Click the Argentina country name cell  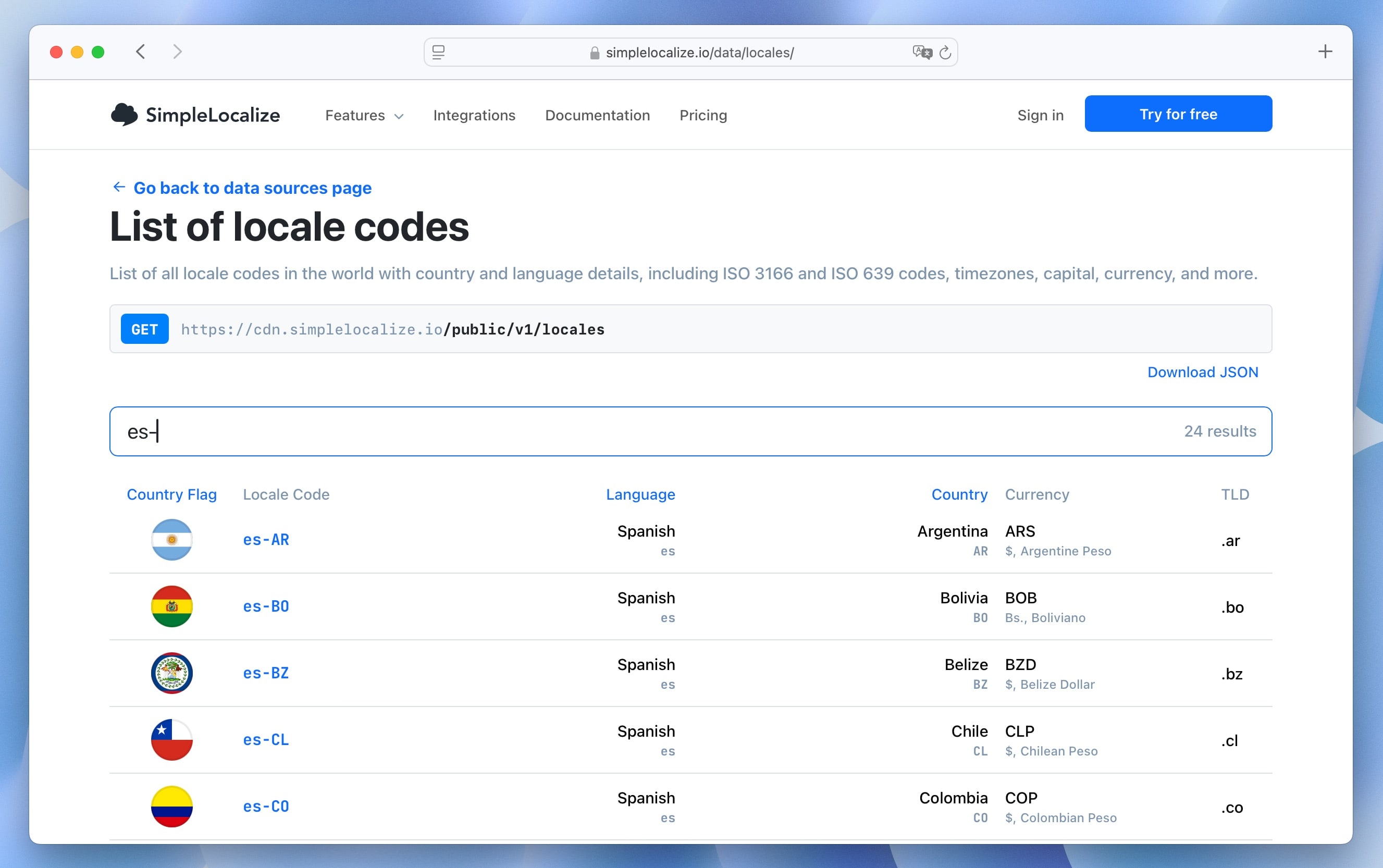[x=953, y=531]
